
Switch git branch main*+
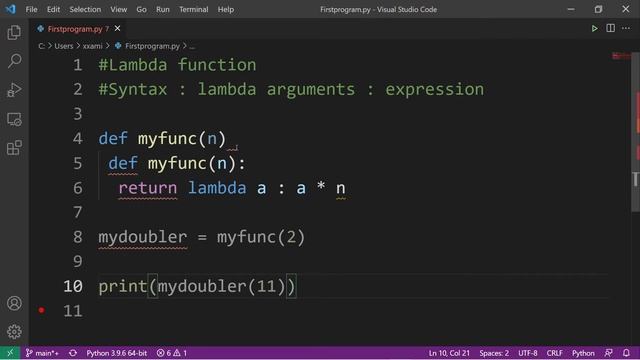(42, 353)
